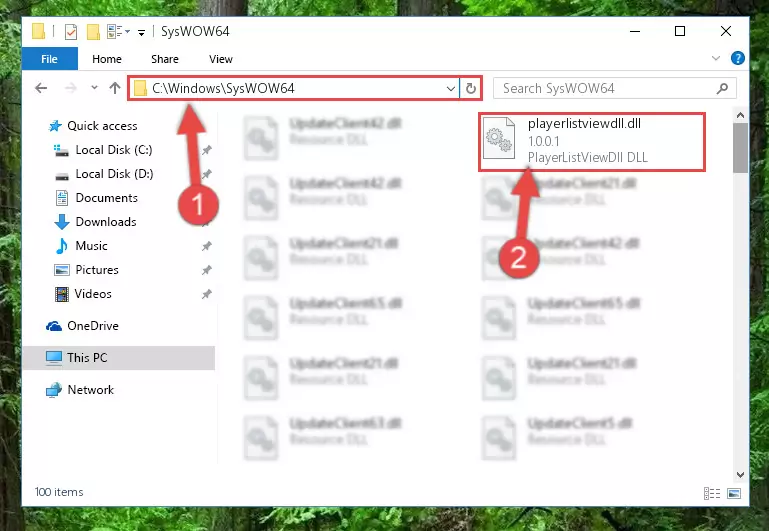Click the vertical scrollbar thumb
The image size is (769, 531).
coord(741,148)
